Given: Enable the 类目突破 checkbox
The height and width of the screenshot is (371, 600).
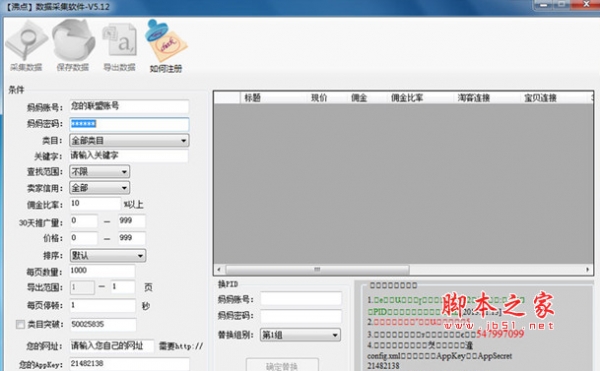Looking at the screenshot, I should (x=20, y=324).
